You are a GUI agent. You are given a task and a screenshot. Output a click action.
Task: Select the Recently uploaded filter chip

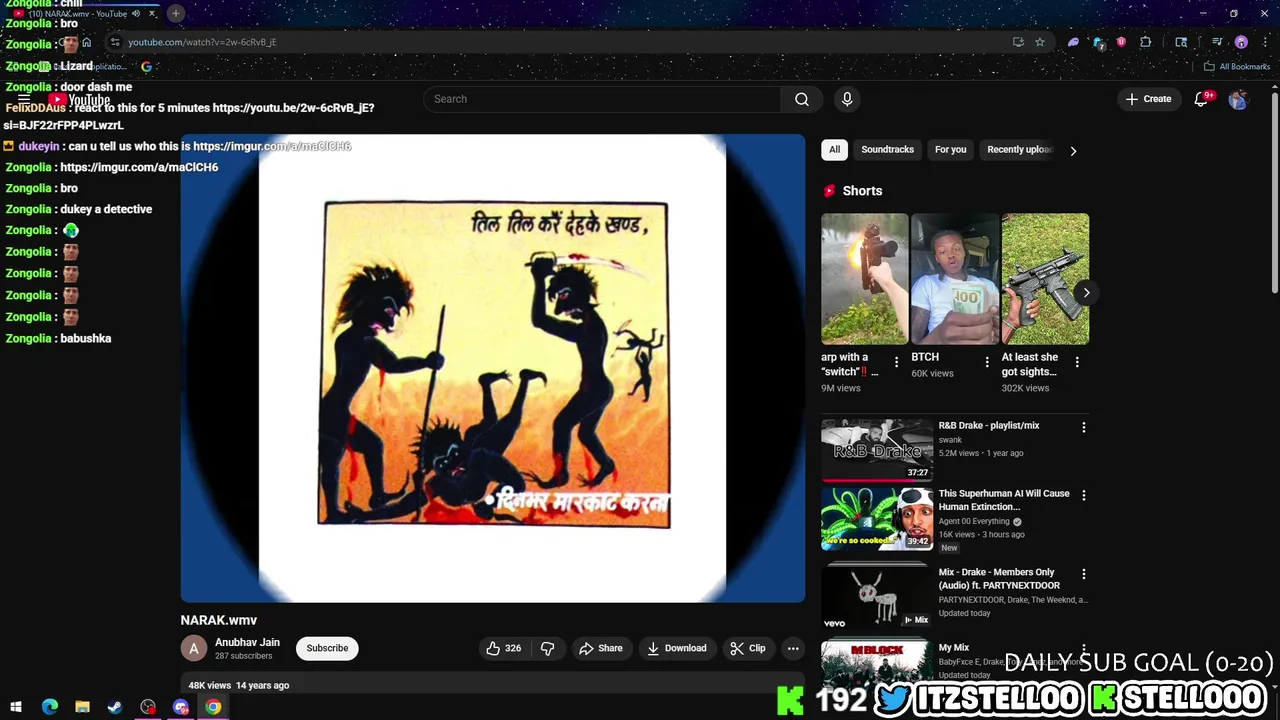[1019, 150]
